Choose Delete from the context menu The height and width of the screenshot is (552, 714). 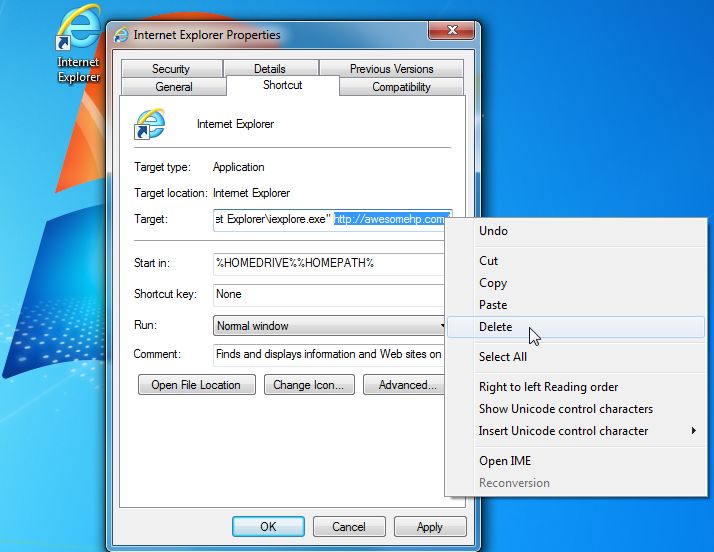576,327
